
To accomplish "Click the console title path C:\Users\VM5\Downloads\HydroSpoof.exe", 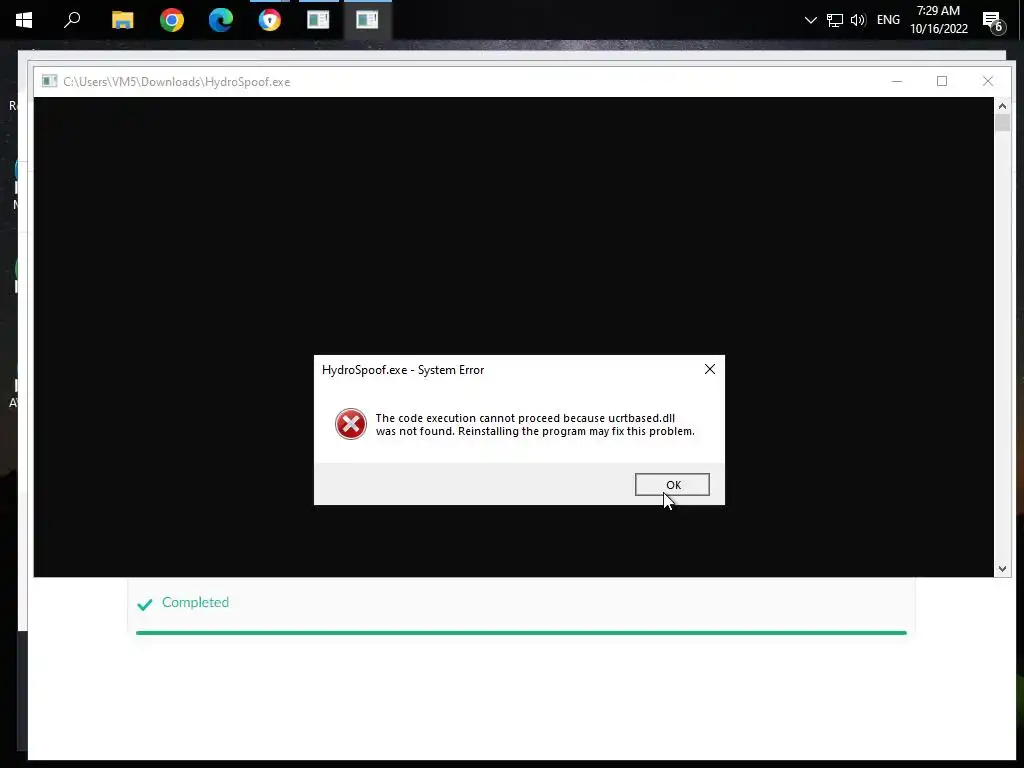I will coord(176,82).
